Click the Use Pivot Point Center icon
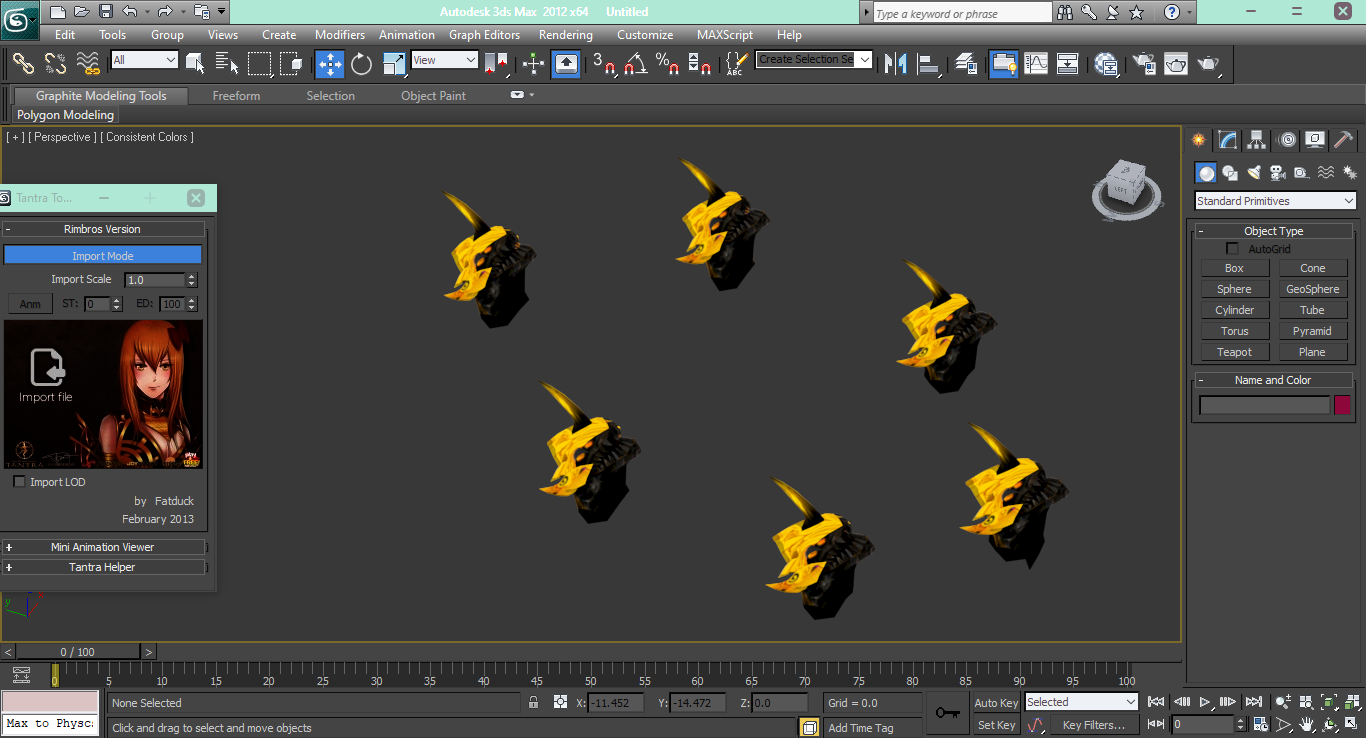The width and height of the screenshot is (1366, 738). click(x=496, y=63)
